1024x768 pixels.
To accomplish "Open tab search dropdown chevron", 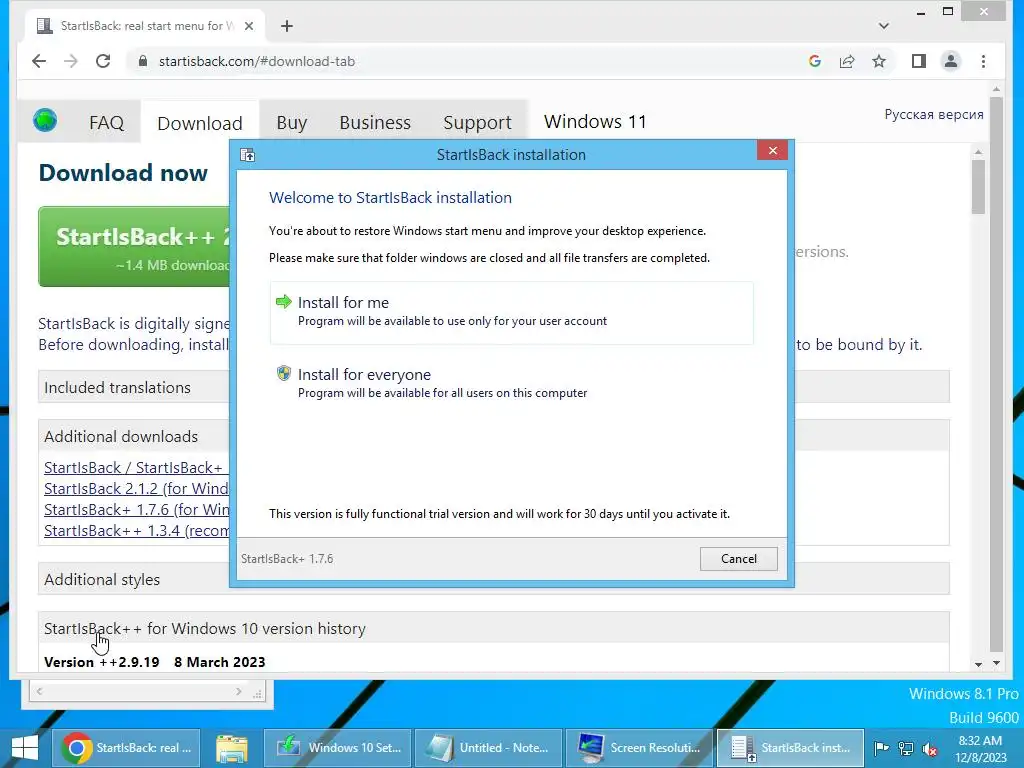I will (x=884, y=26).
